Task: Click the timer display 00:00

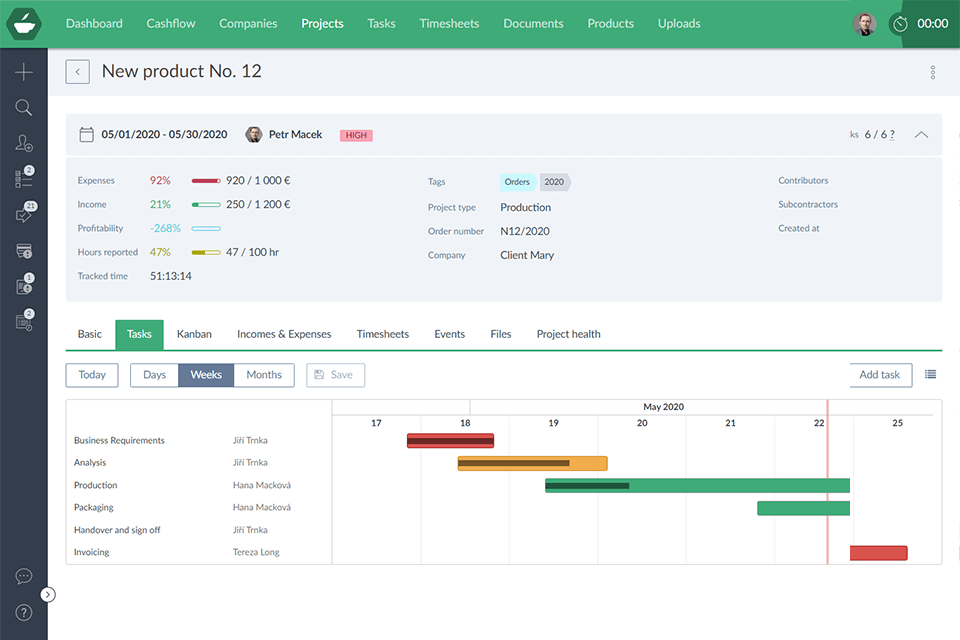Action: (x=932, y=23)
